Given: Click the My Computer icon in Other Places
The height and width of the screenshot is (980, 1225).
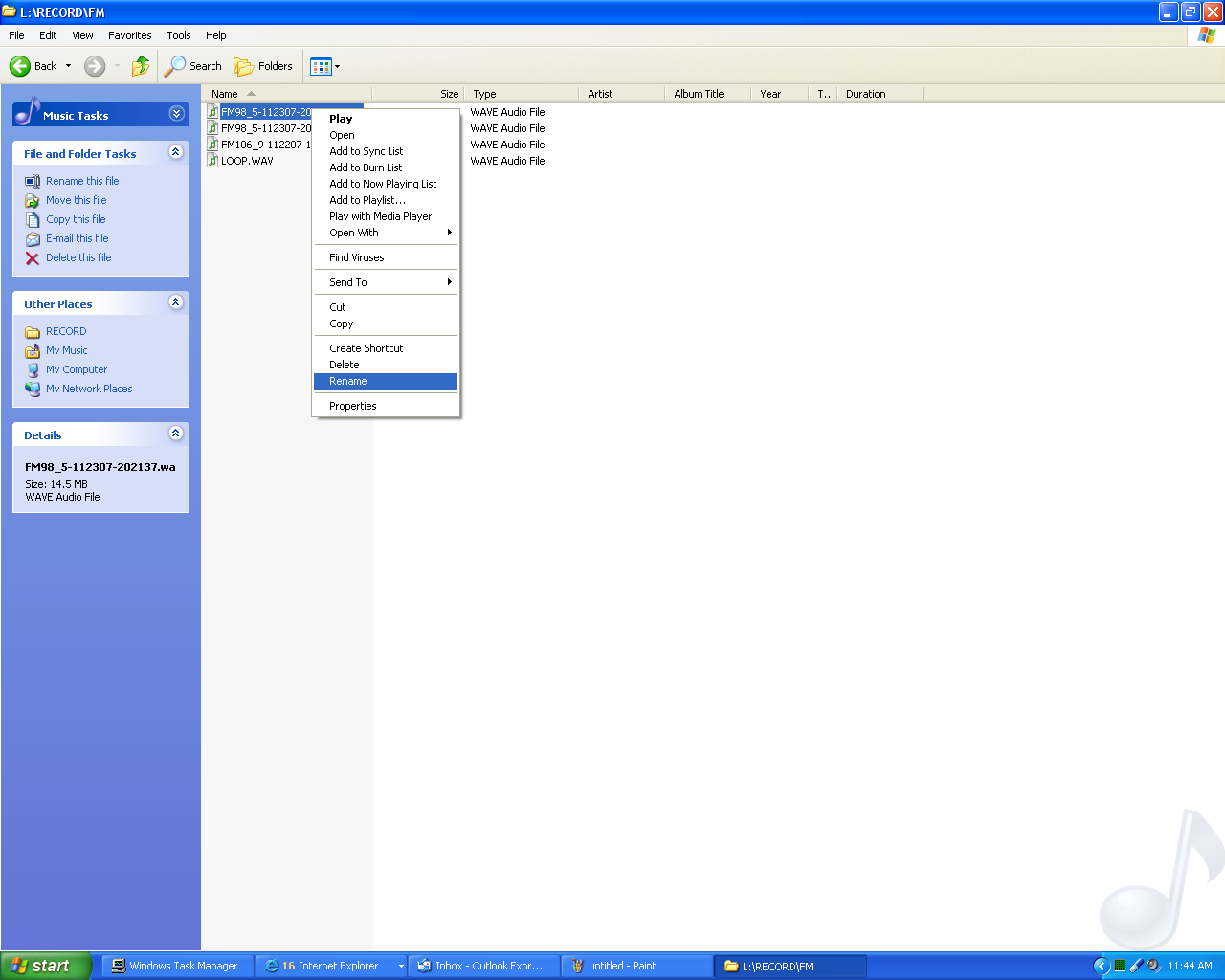Looking at the screenshot, I should (33, 369).
